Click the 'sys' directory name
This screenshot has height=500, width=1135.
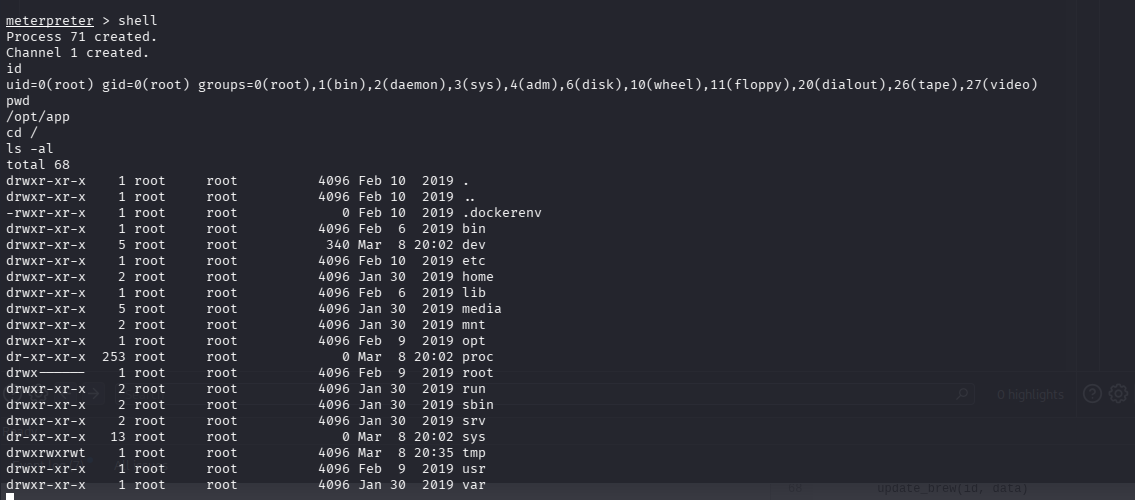pos(474,436)
